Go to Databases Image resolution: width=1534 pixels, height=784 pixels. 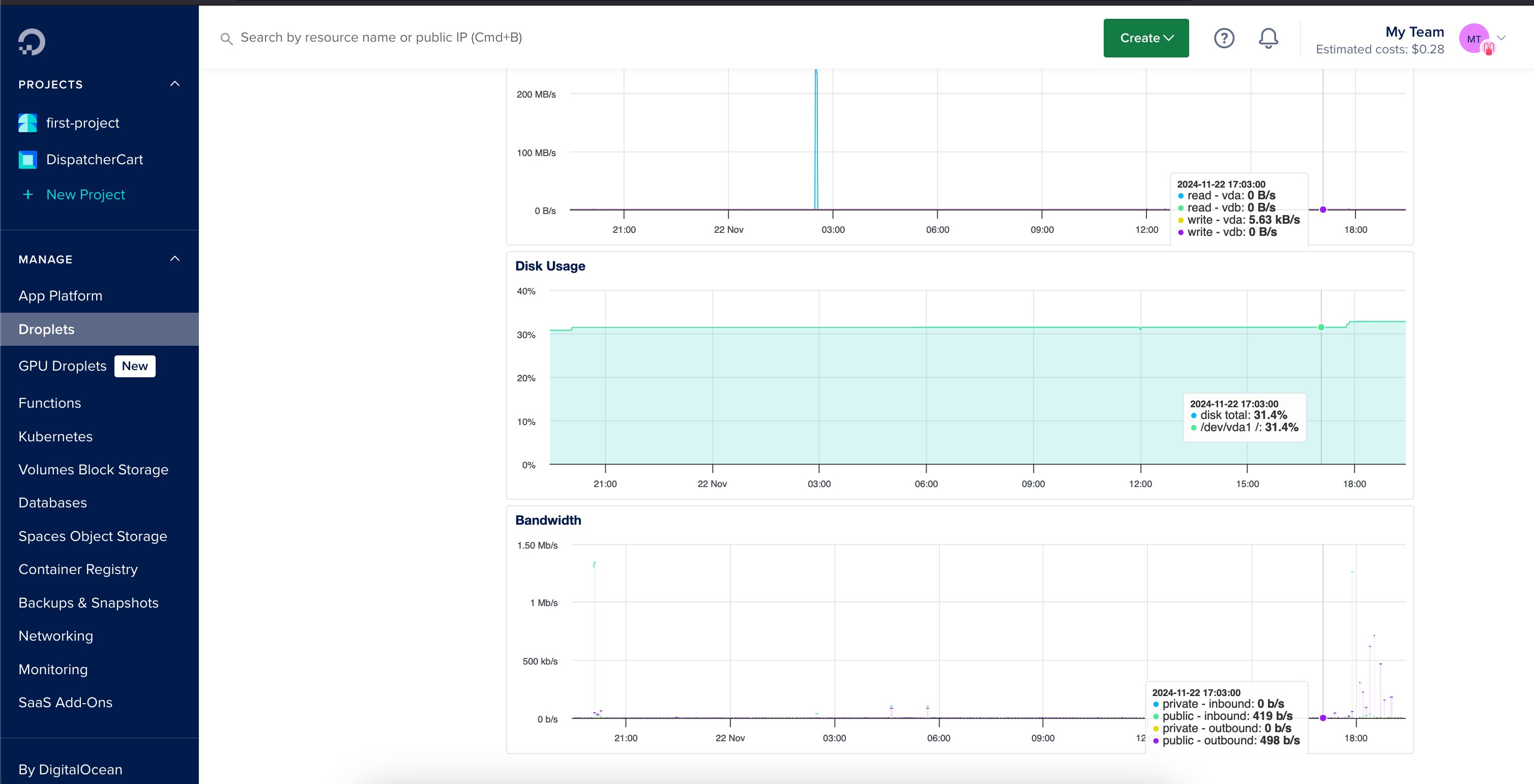(x=52, y=502)
